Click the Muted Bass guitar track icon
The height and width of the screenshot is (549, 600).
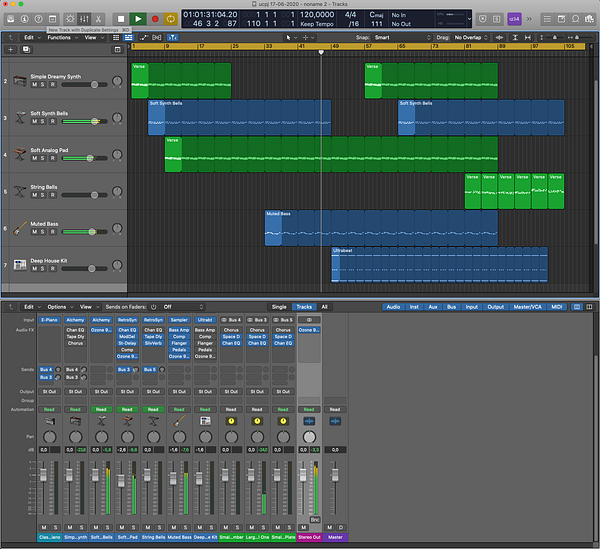20,229
